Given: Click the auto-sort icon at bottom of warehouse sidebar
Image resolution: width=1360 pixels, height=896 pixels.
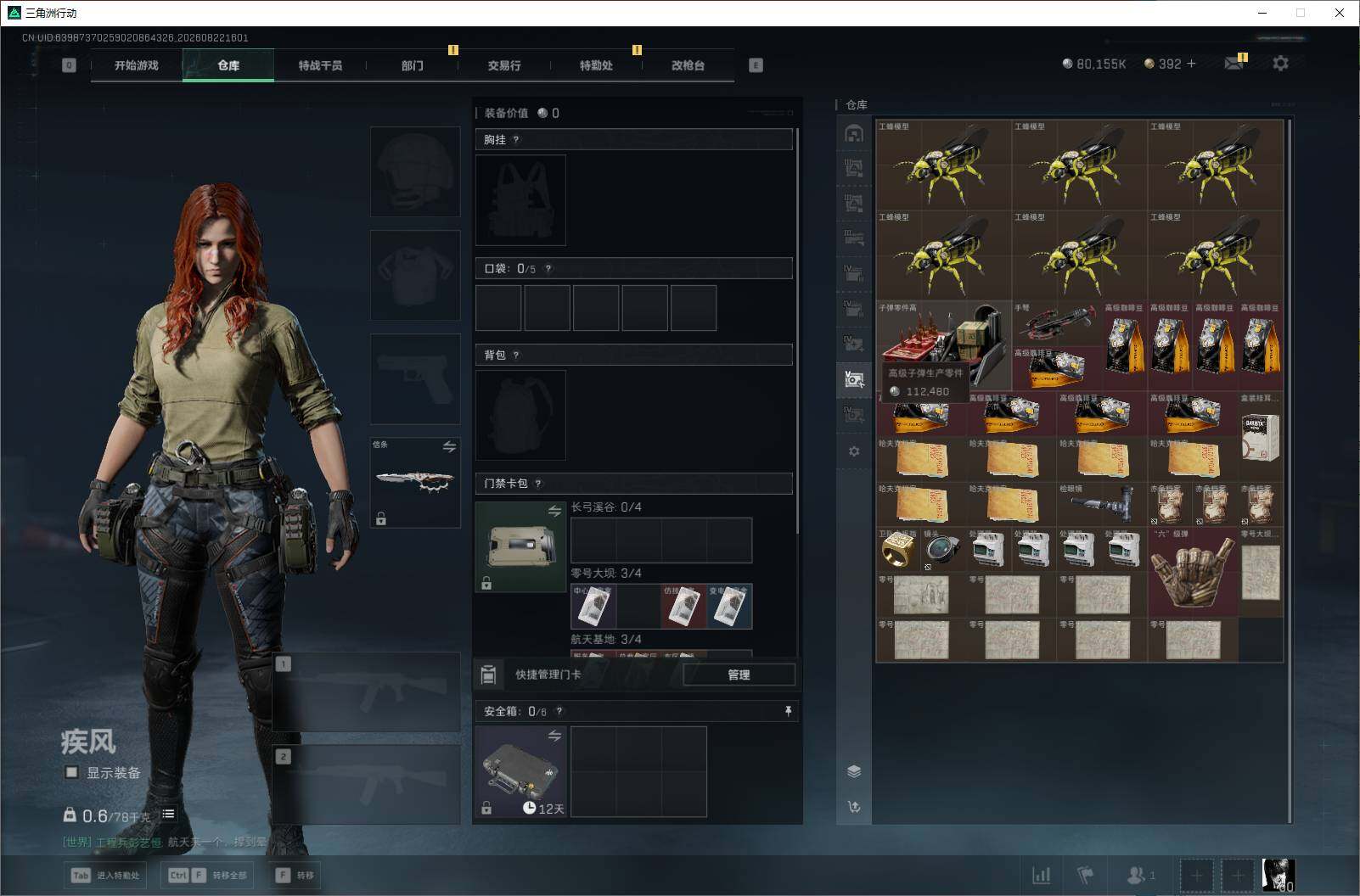Looking at the screenshot, I should pos(854,807).
